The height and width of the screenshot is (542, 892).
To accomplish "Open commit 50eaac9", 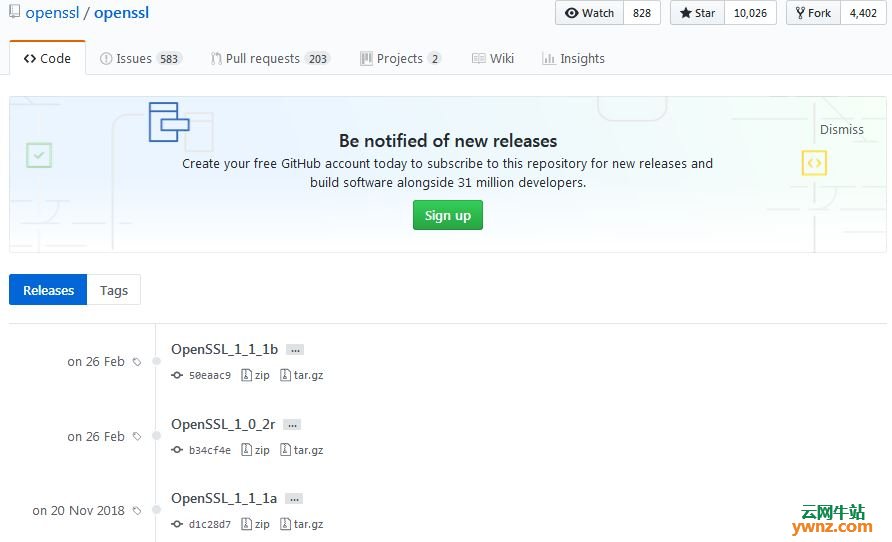I will point(210,375).
